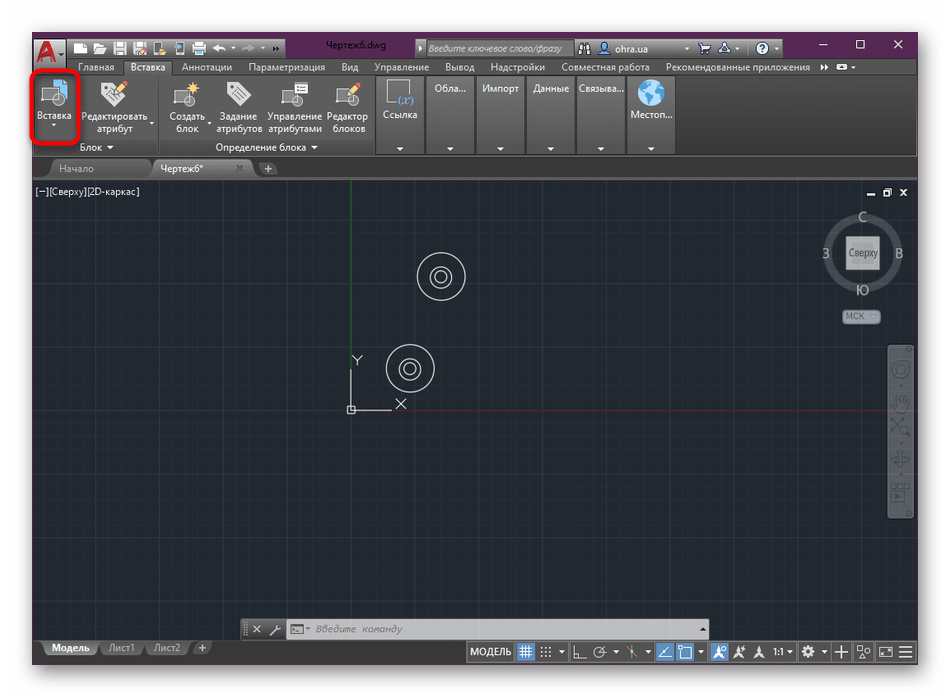This screenshot has width=950, height=697.
Task: Click the Save icon in quick access toolbar
Action: tap(120, 48)
